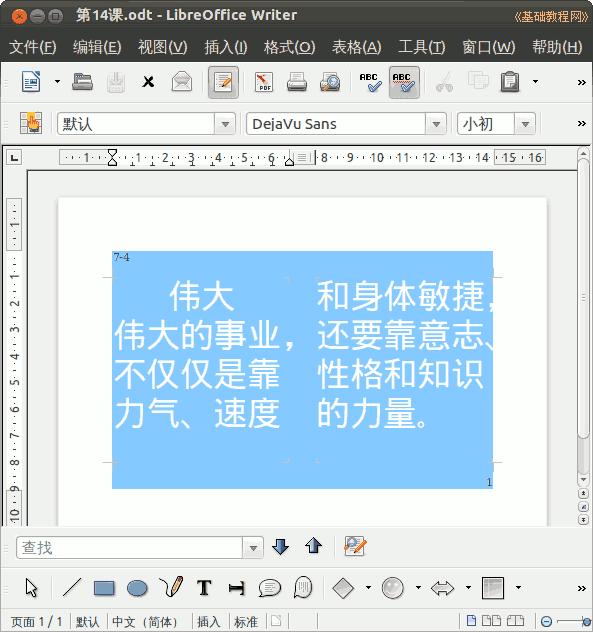Click the 查找 search input field
The image size is (593, 632).
(129, 547)
